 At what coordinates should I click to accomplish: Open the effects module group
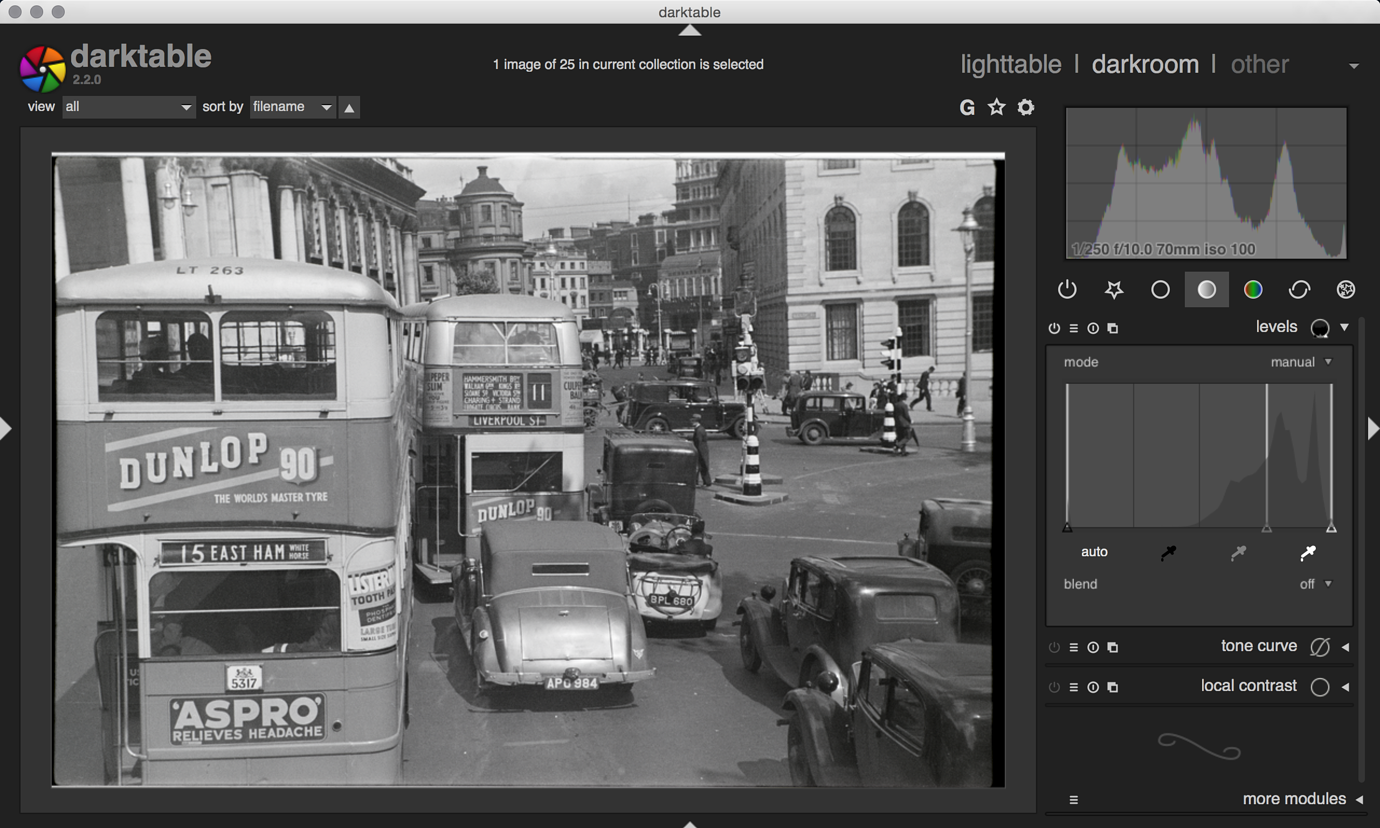pos(1346,290)
